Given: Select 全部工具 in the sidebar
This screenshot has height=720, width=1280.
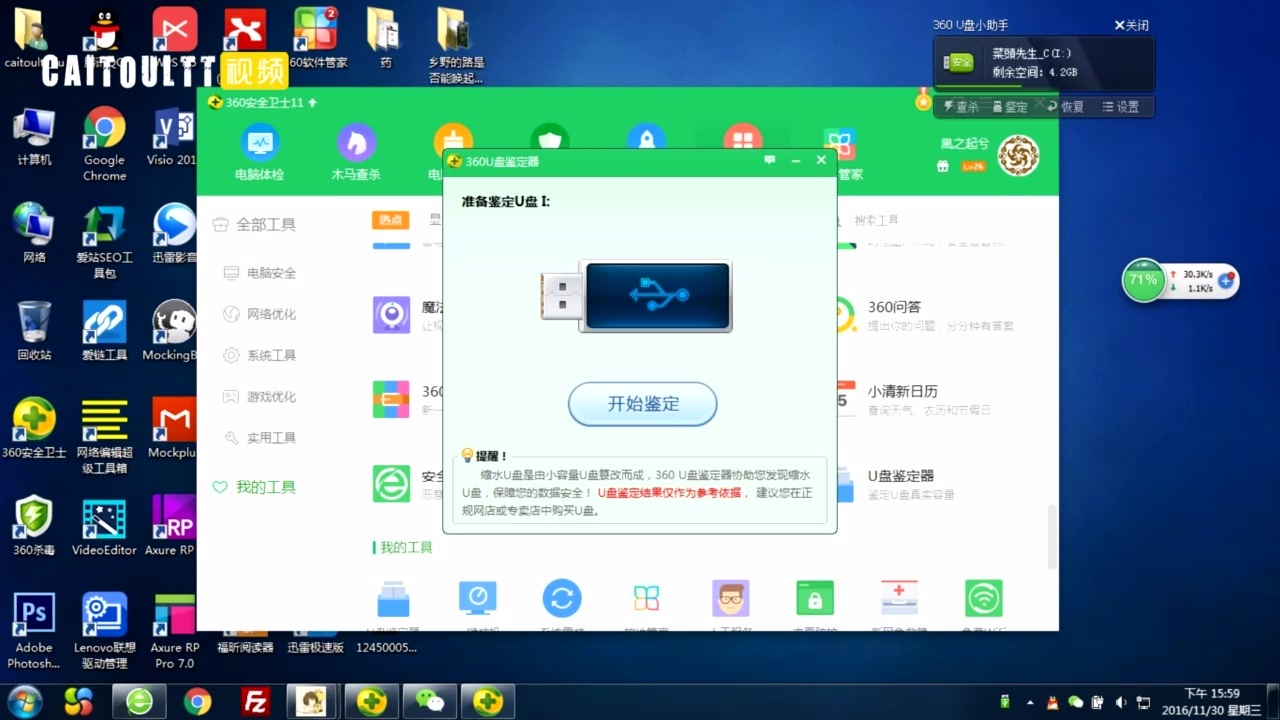Looking at the screenshot, I should (254, 225).
